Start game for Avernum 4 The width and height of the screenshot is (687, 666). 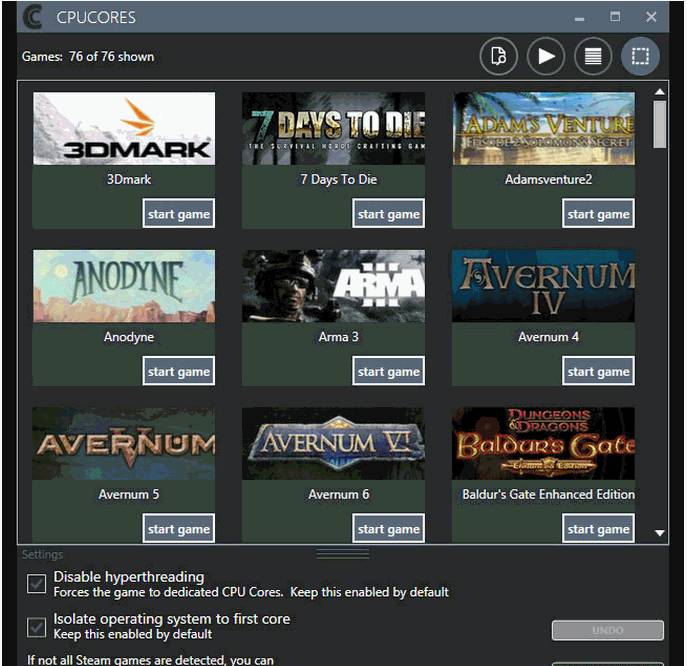coord(598,371)
